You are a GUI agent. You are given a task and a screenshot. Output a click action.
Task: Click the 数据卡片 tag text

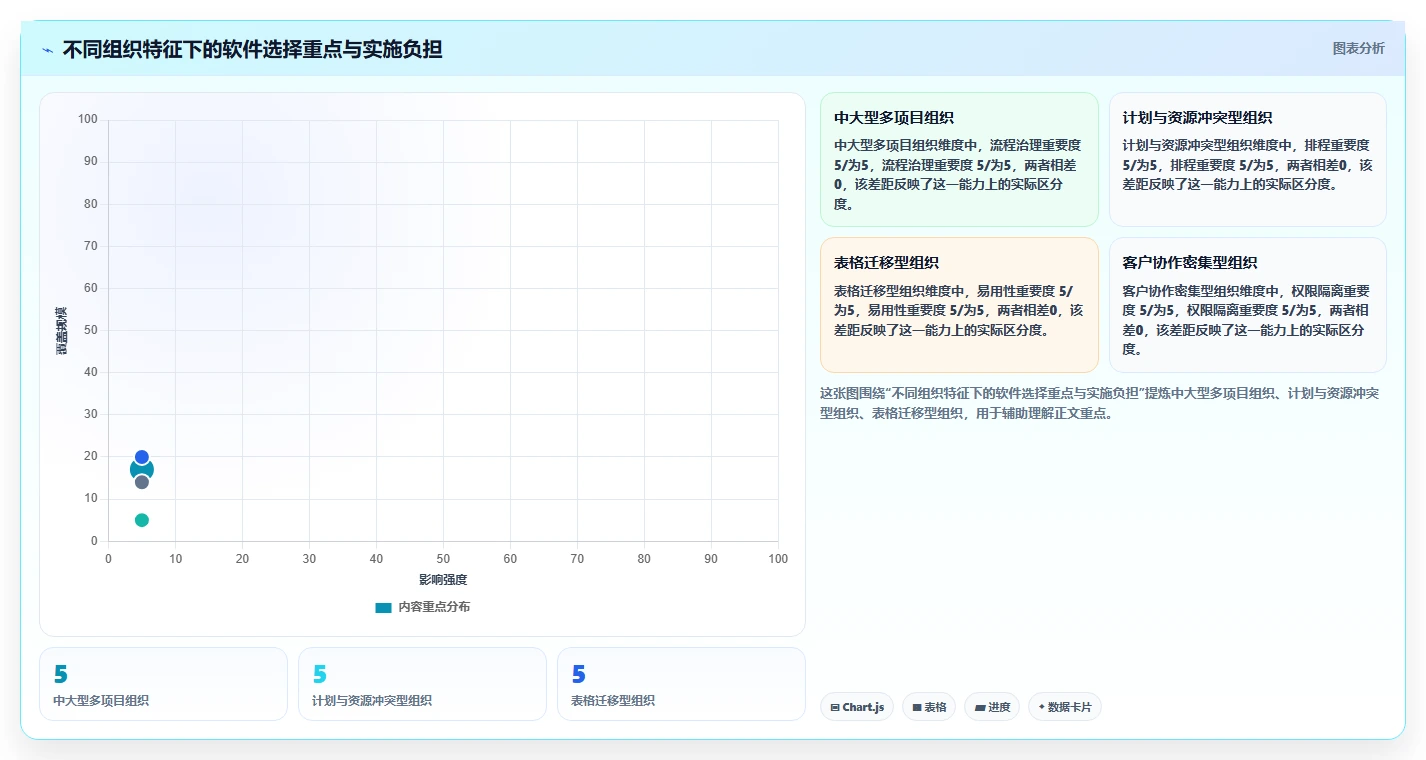pyautogui.click(x=1070, y=707)
